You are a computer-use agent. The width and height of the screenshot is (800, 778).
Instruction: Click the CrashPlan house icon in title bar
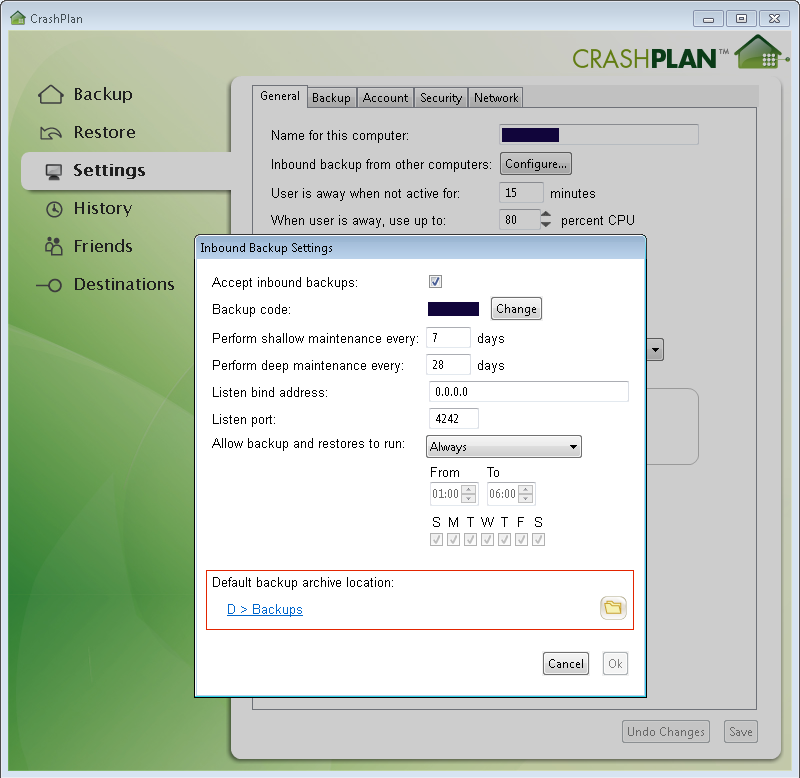coord(18,18)
